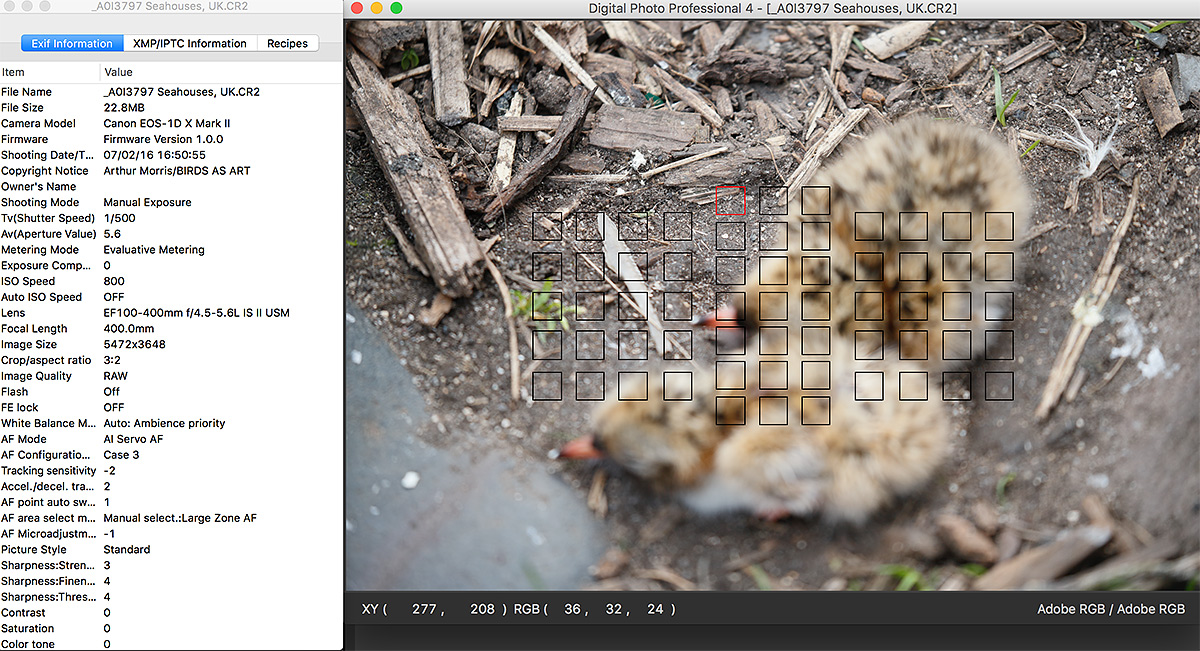Image resolution: width=1200 pixels, height=651 pixels.
Task: Select the Lens EF100-400mm row
Action: (x=171, y=313)
